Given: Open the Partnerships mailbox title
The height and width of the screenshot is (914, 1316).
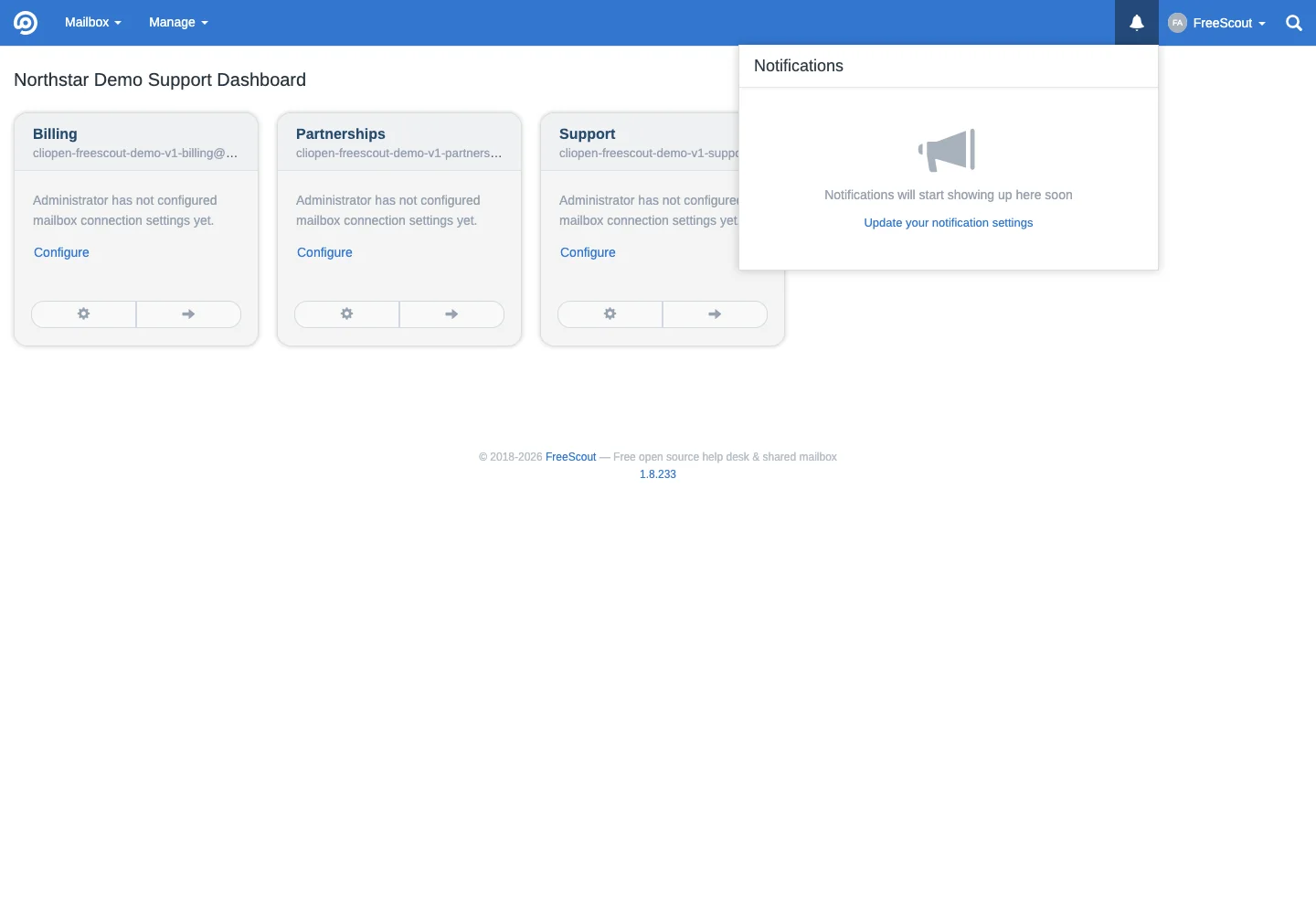Looking at the screenshot, I should [x=341, y=133].
